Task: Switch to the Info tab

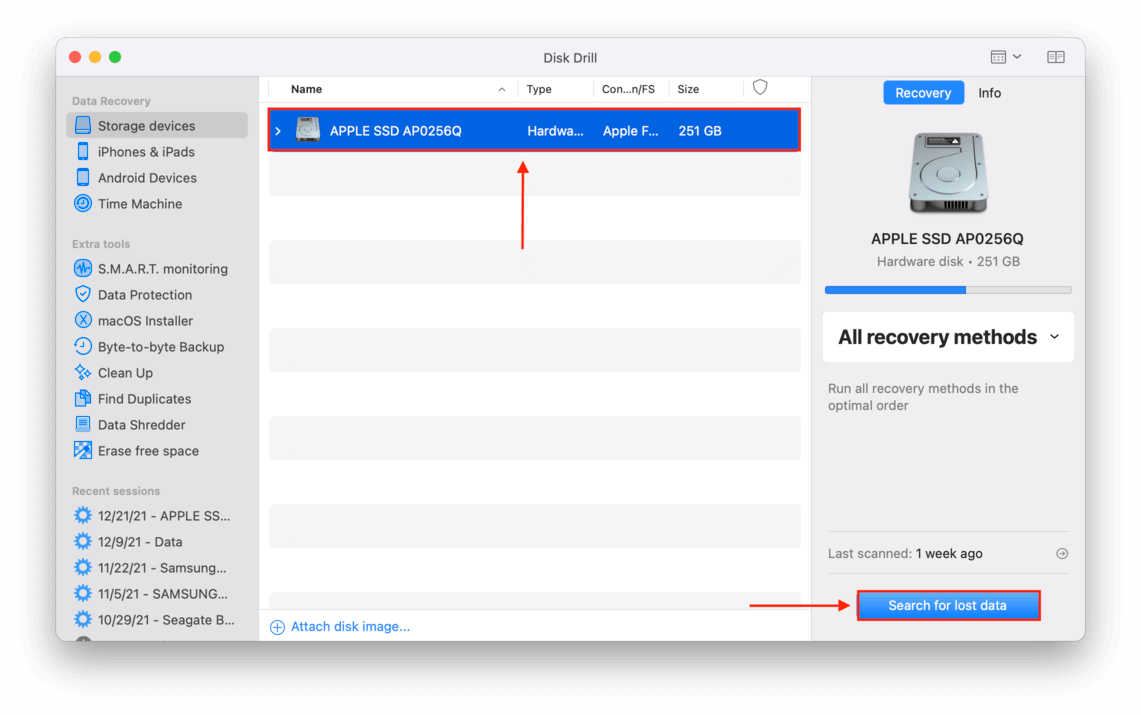Action: point(989,93)
